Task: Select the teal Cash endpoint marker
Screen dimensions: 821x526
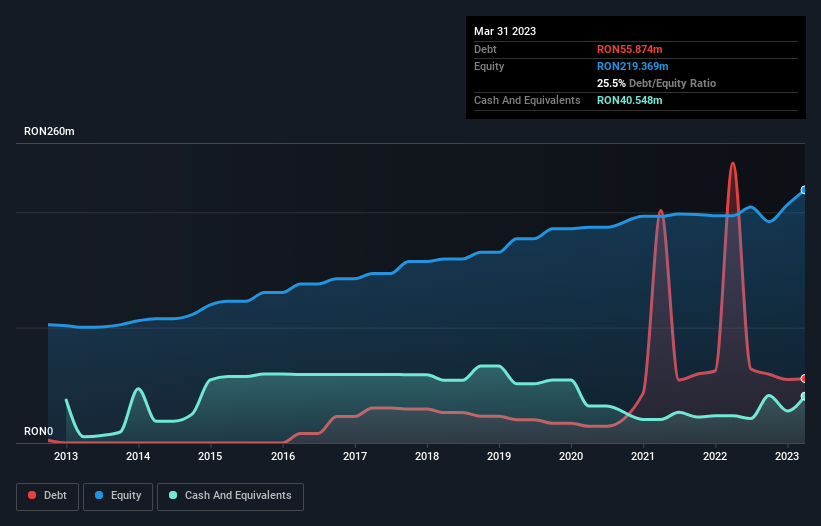Action: point(804,397)
